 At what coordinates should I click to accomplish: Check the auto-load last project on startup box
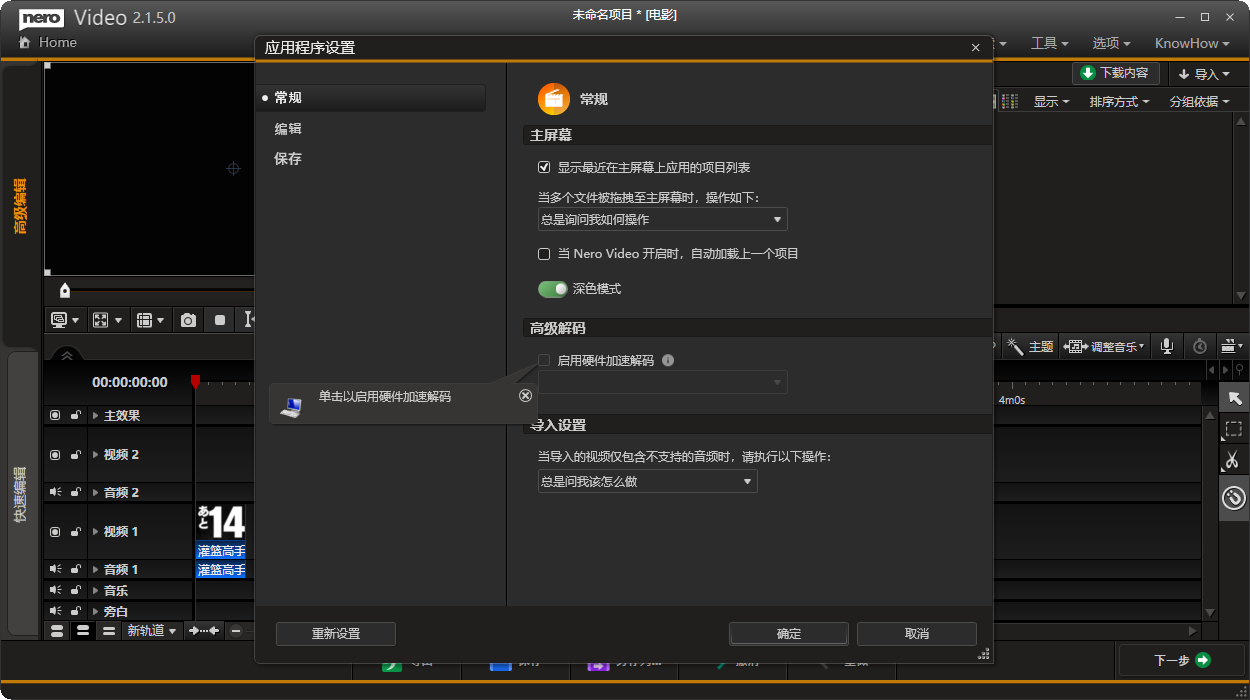[544, 254]
